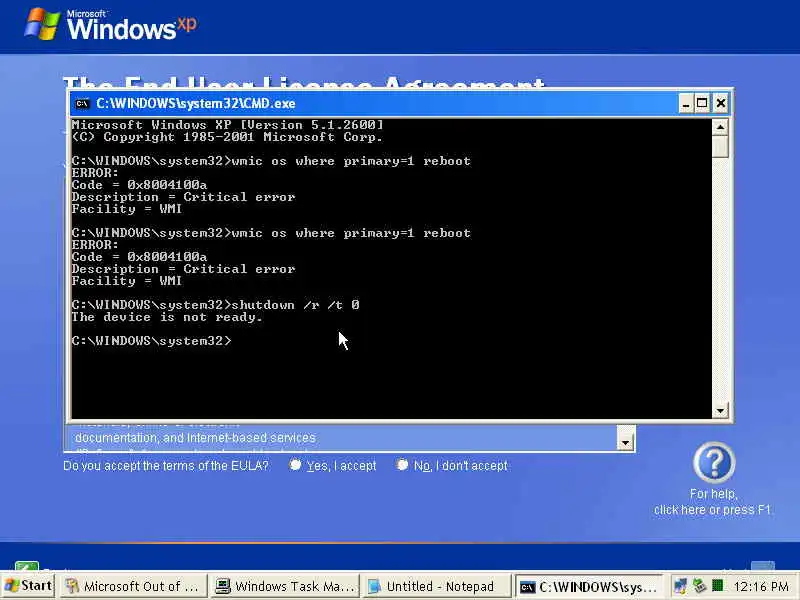This screenshot has height=600, width=800.
Task: Click 'For help, click here or press F1' text
Action: pyautogui.click(x=713, y=502)
